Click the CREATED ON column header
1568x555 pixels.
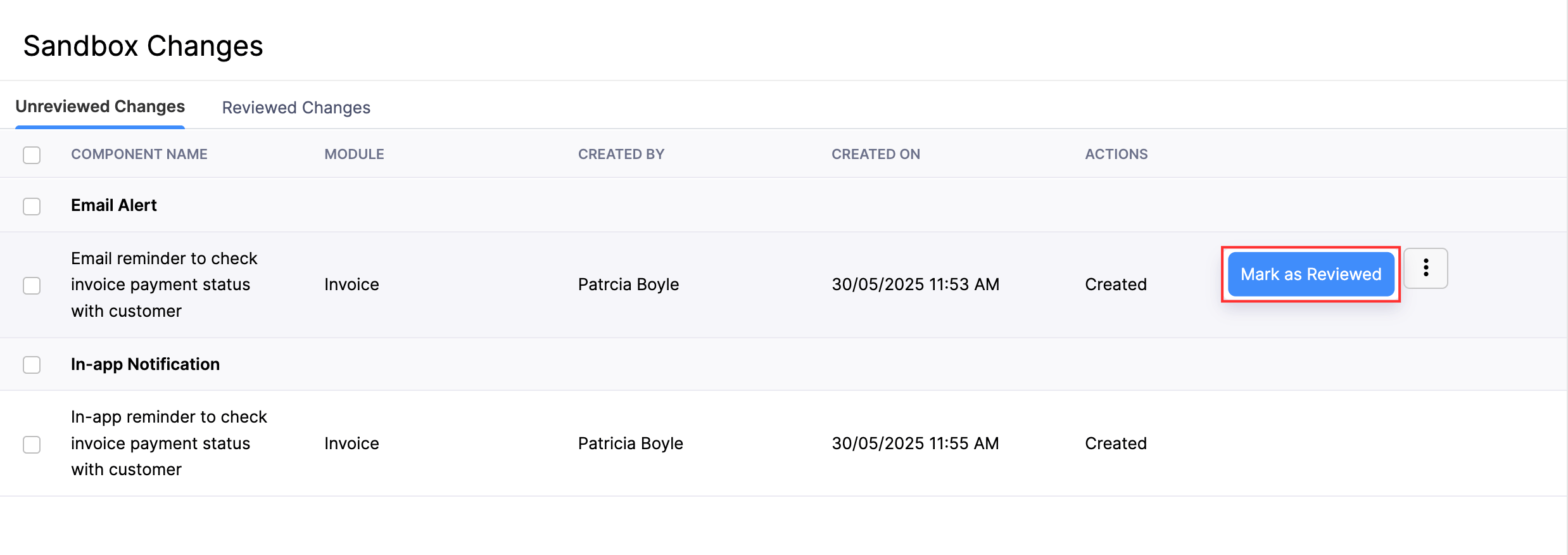(876, 154)
